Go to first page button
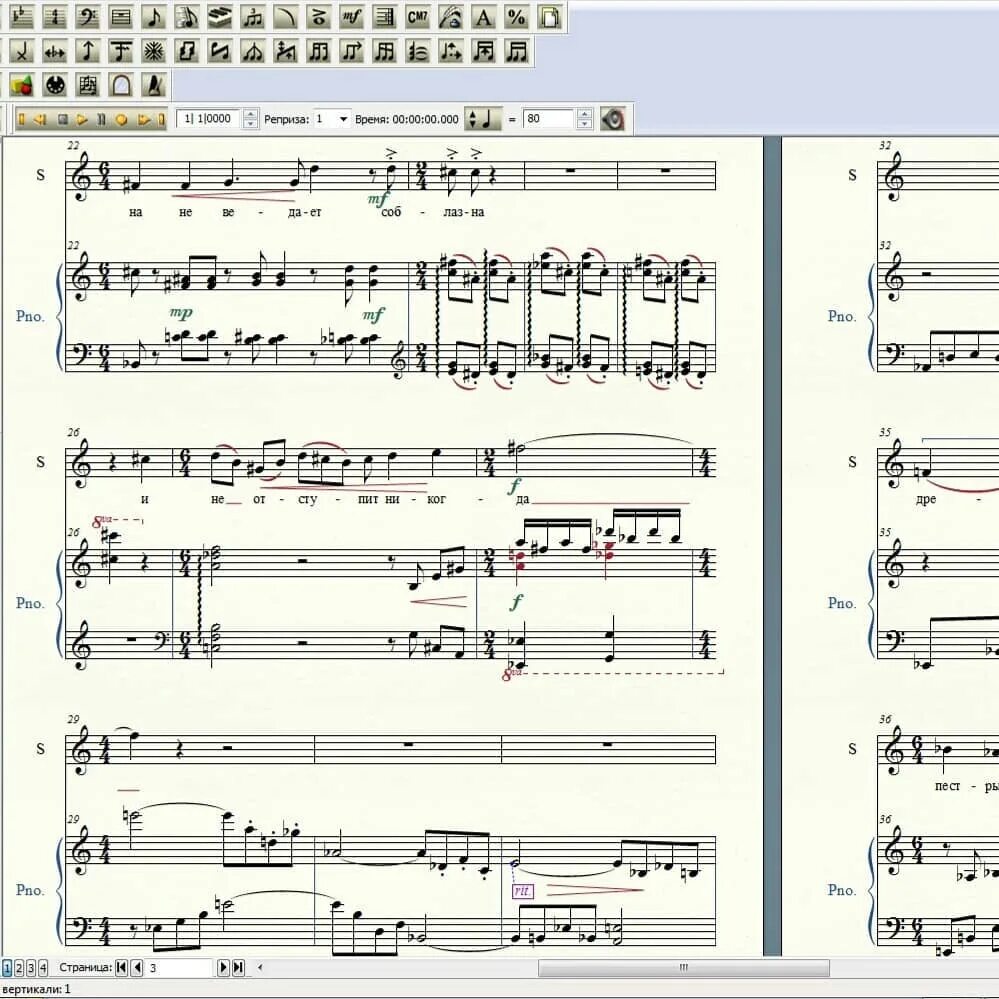 (121, 968)
